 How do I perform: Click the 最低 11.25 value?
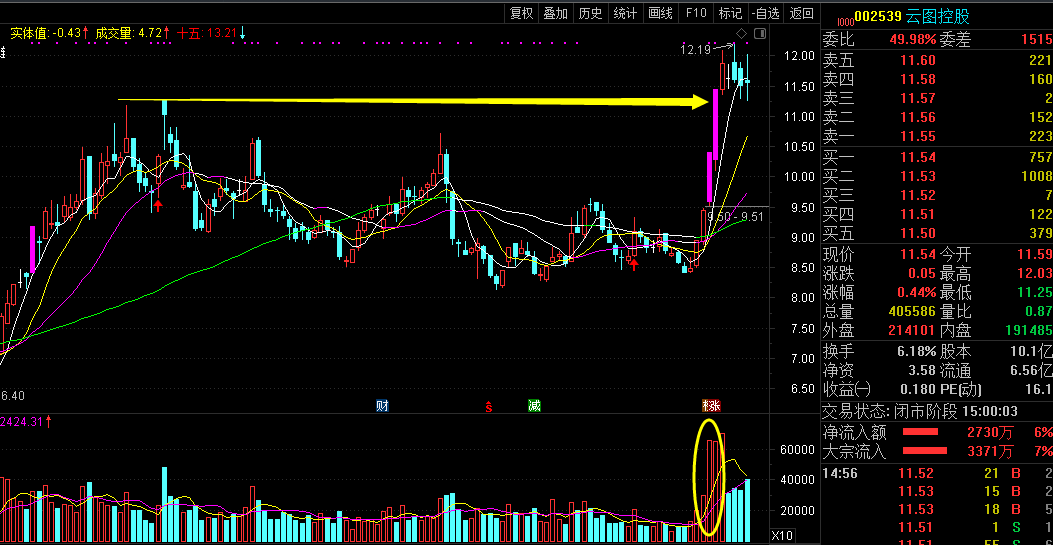pyautogui.click(x=1035, y=292)
